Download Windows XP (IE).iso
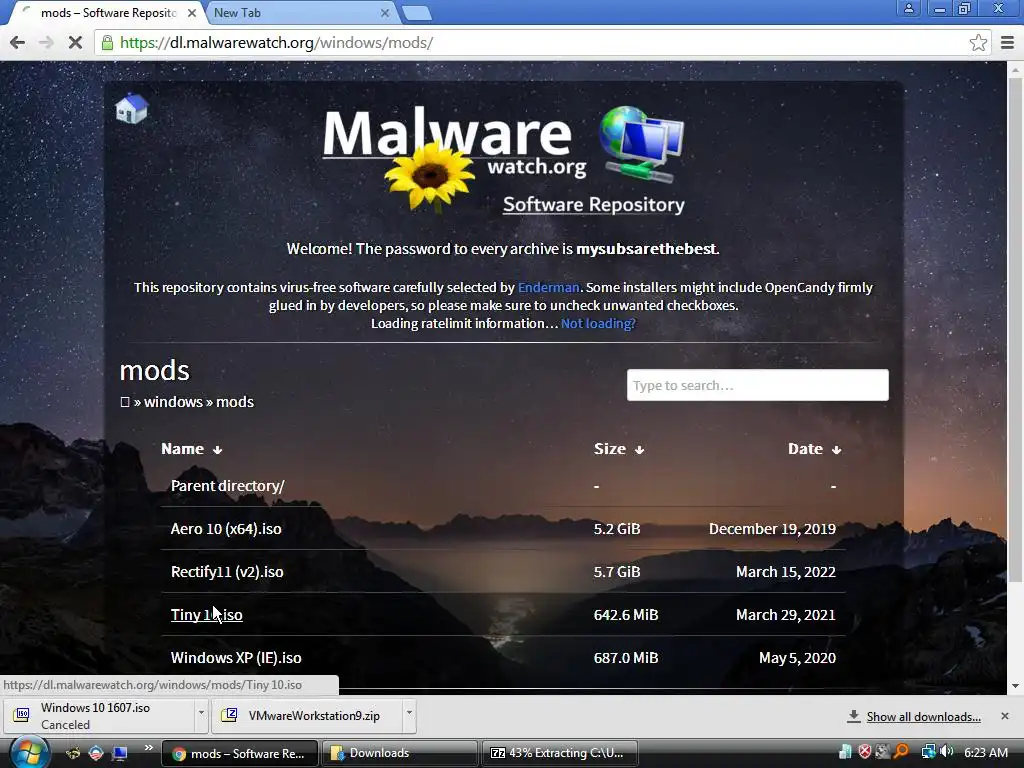The image size is (1024, 768). tap(236, 658)
